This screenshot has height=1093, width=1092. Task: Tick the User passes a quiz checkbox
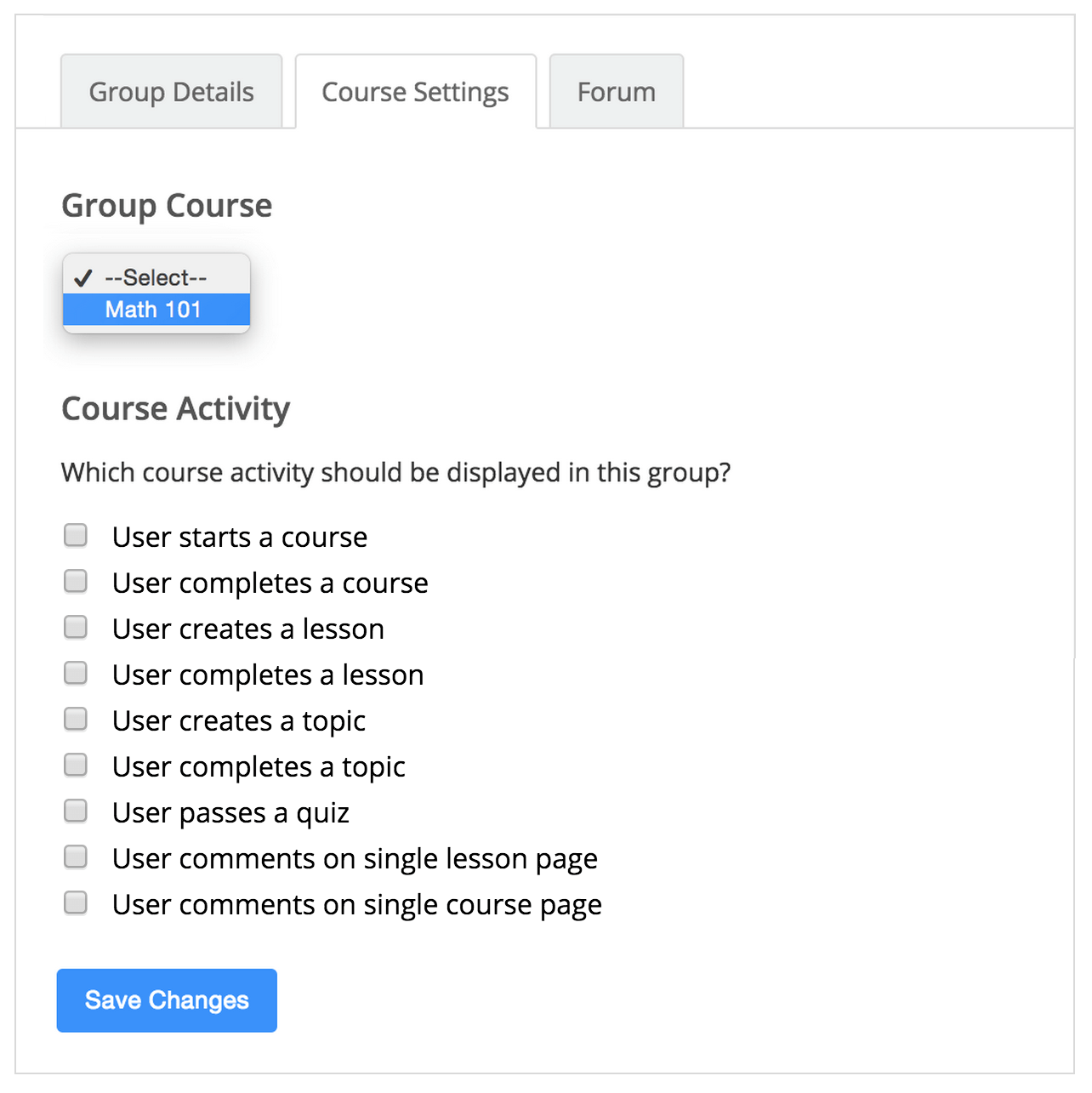76,811
